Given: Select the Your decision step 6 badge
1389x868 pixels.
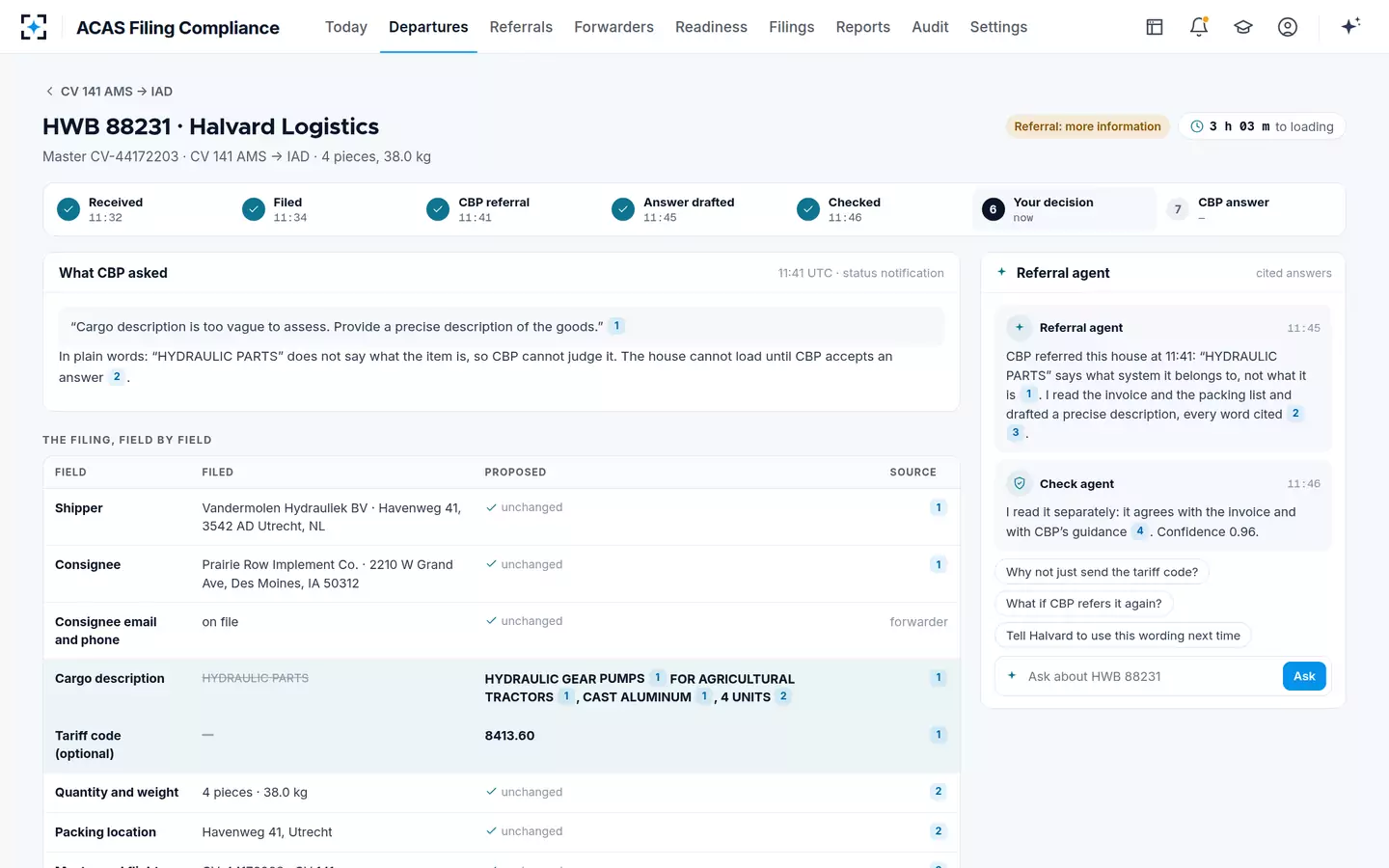Looking at the screenshot, I should 993,209.
